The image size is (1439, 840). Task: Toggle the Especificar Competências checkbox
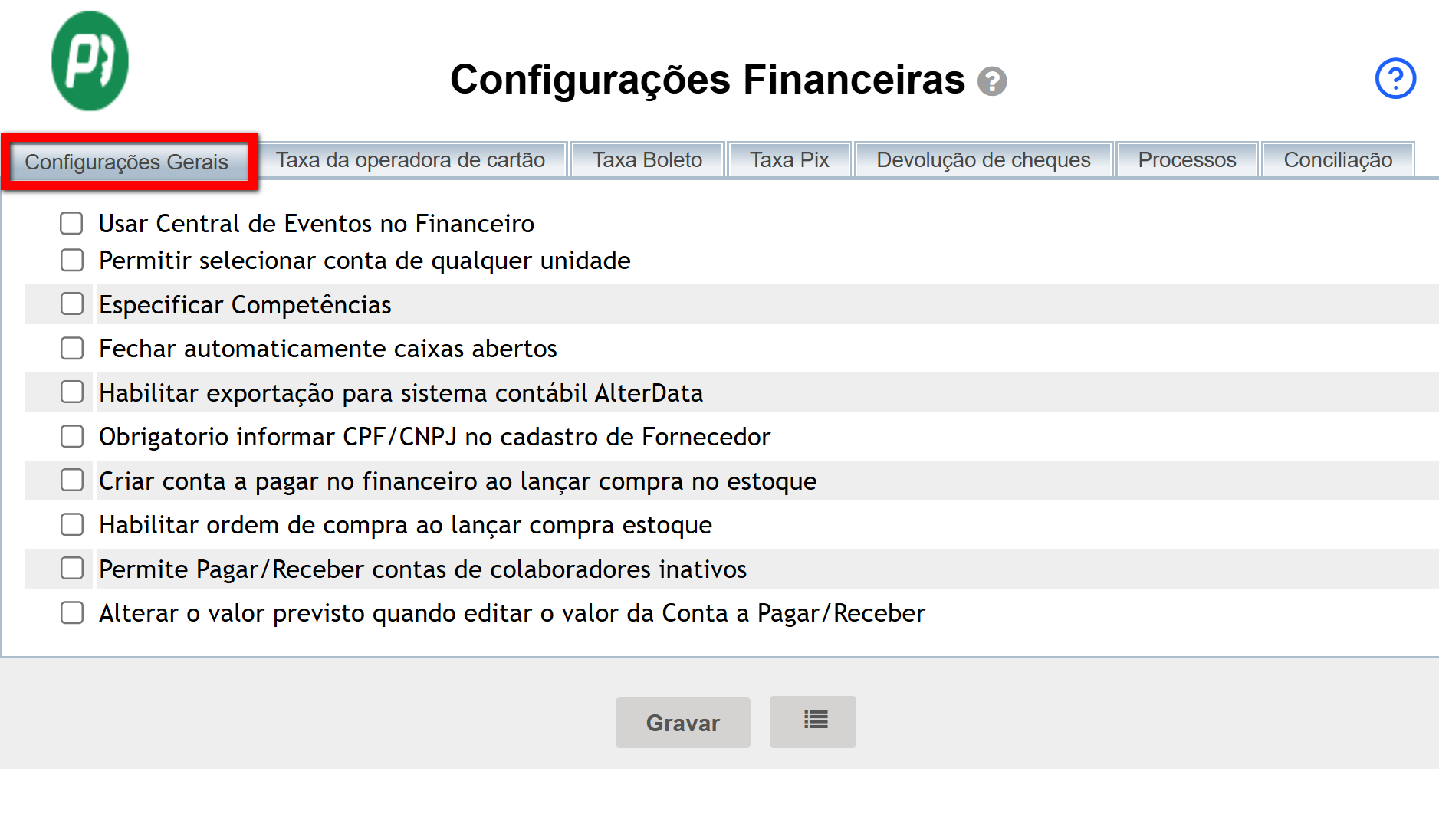[72, 304]
